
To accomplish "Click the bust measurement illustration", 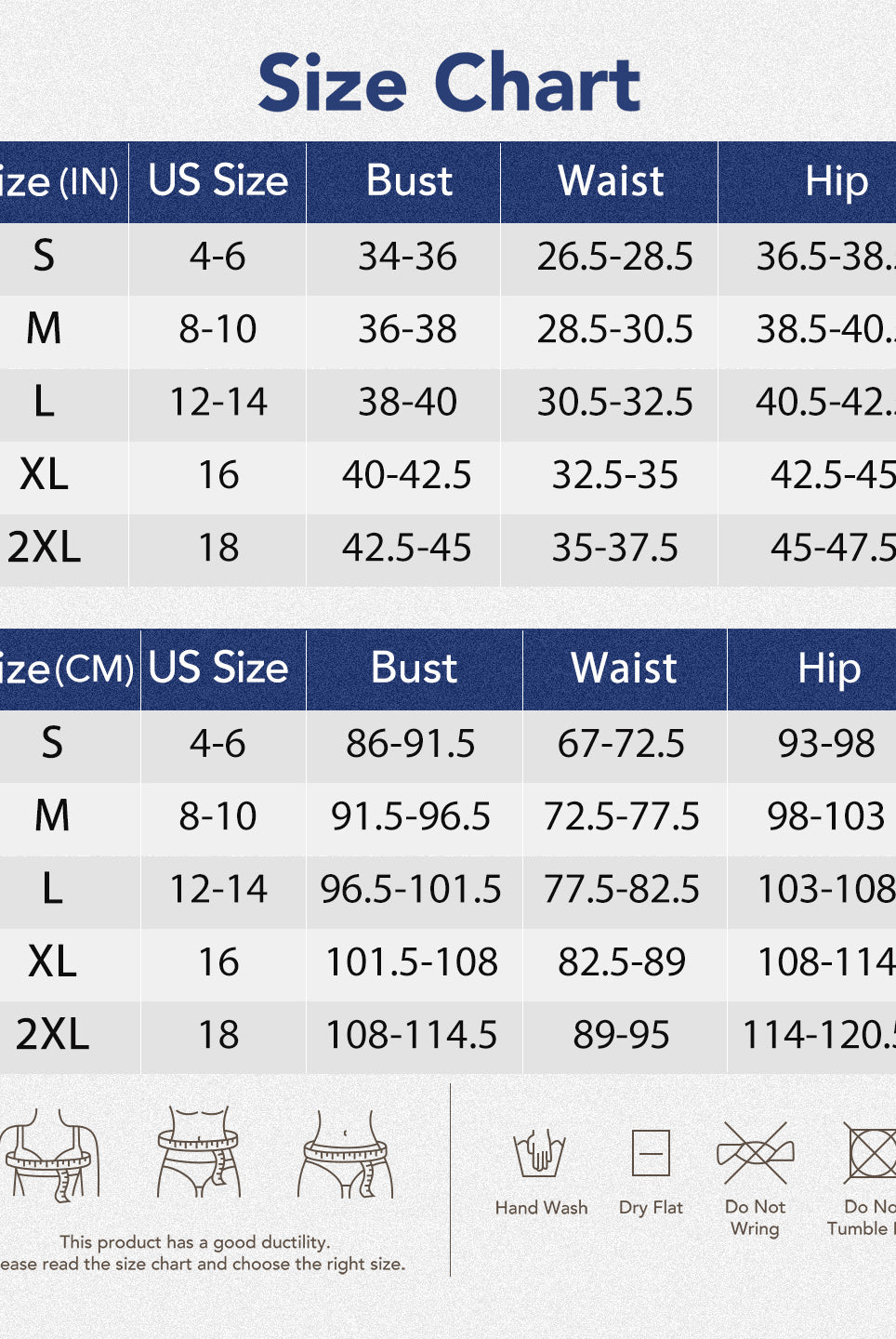I will [x=51, y=1152].
